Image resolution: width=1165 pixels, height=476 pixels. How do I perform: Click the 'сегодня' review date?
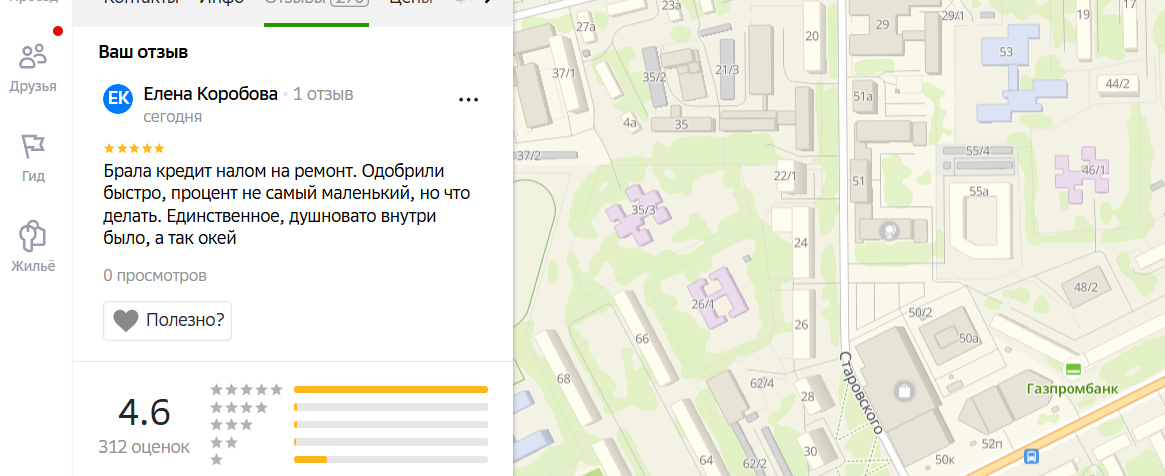[172, 117]
